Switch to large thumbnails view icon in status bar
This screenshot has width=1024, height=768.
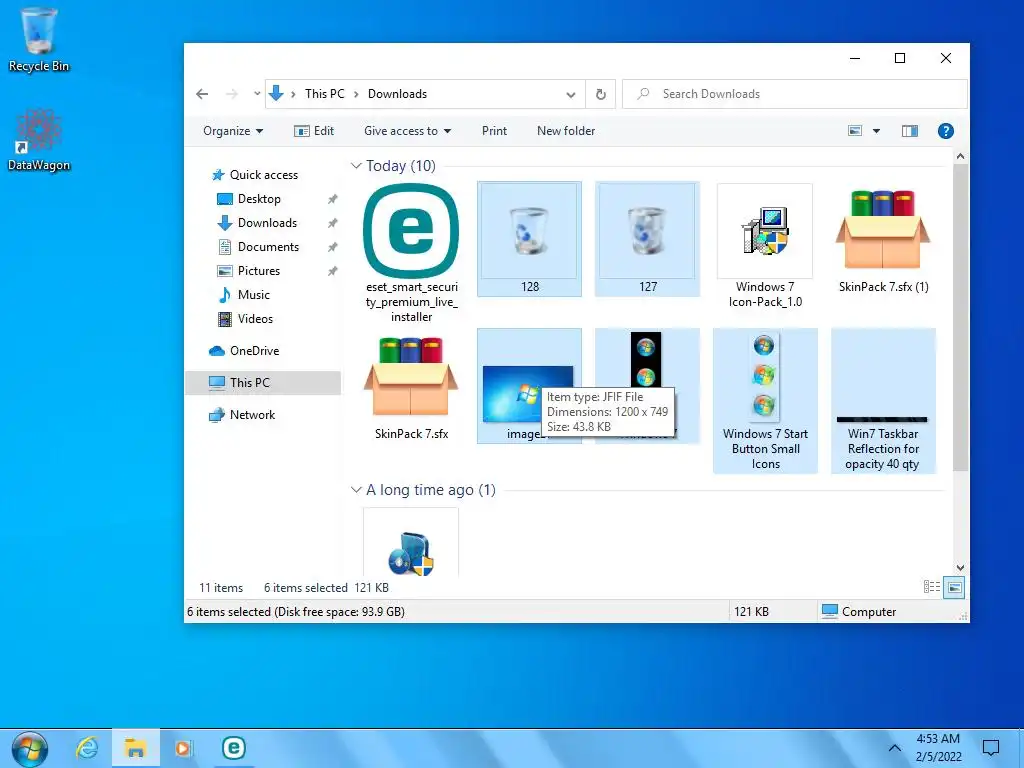[x=954, y=587]
